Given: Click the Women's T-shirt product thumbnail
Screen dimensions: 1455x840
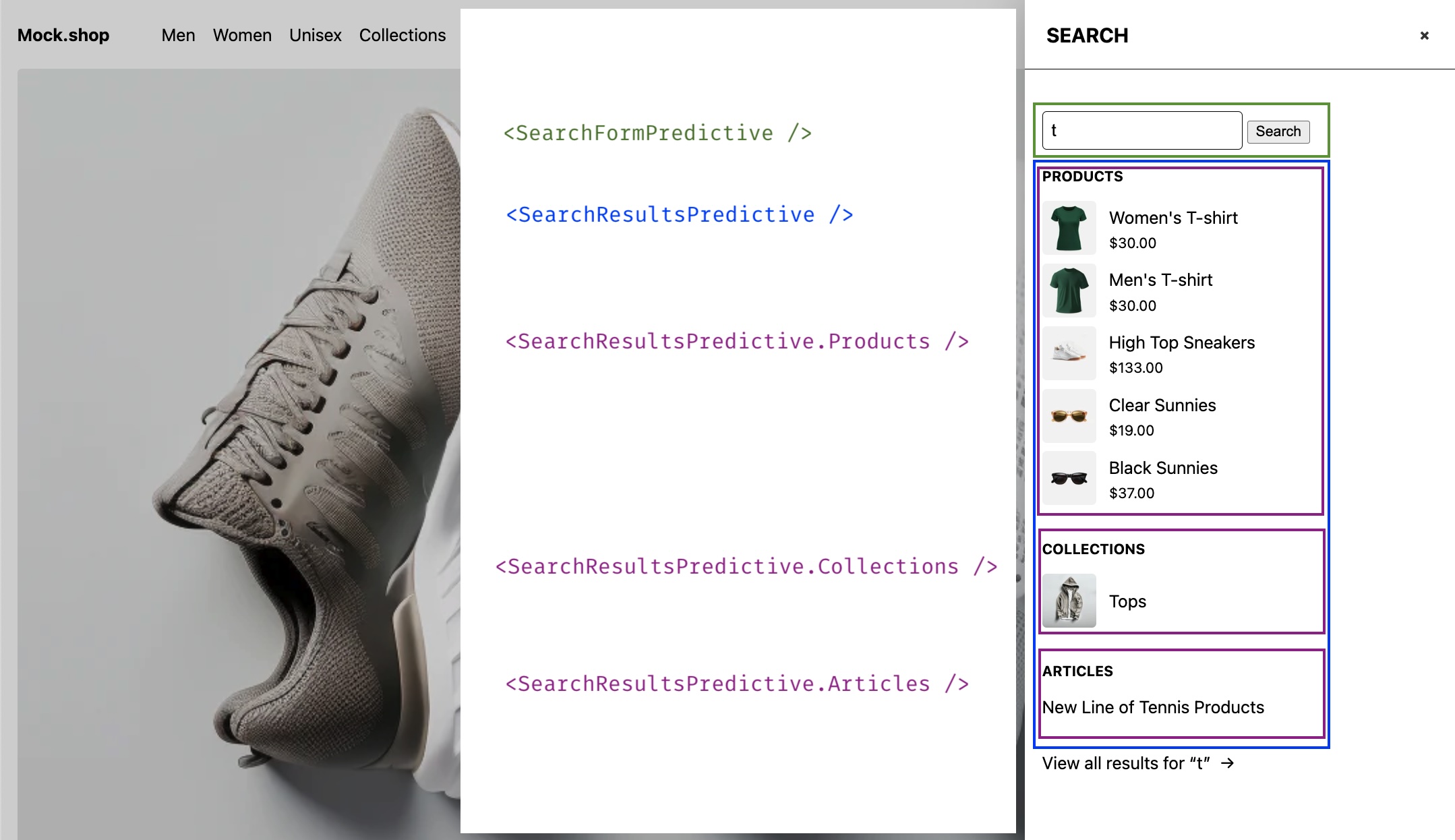Looking at the screenshot, I should [1069, 229].
